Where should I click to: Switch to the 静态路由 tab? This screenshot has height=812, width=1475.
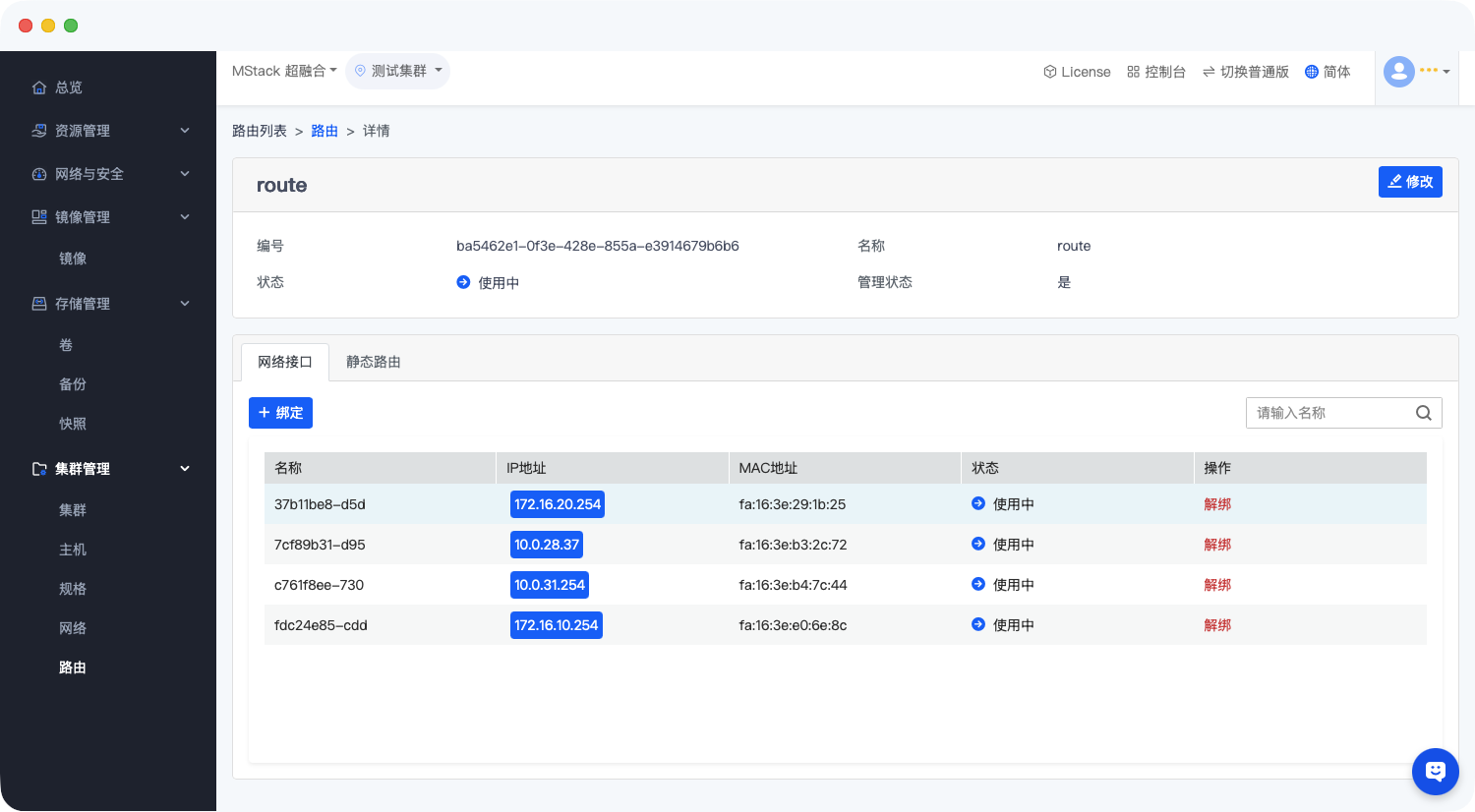coord(373,362)
